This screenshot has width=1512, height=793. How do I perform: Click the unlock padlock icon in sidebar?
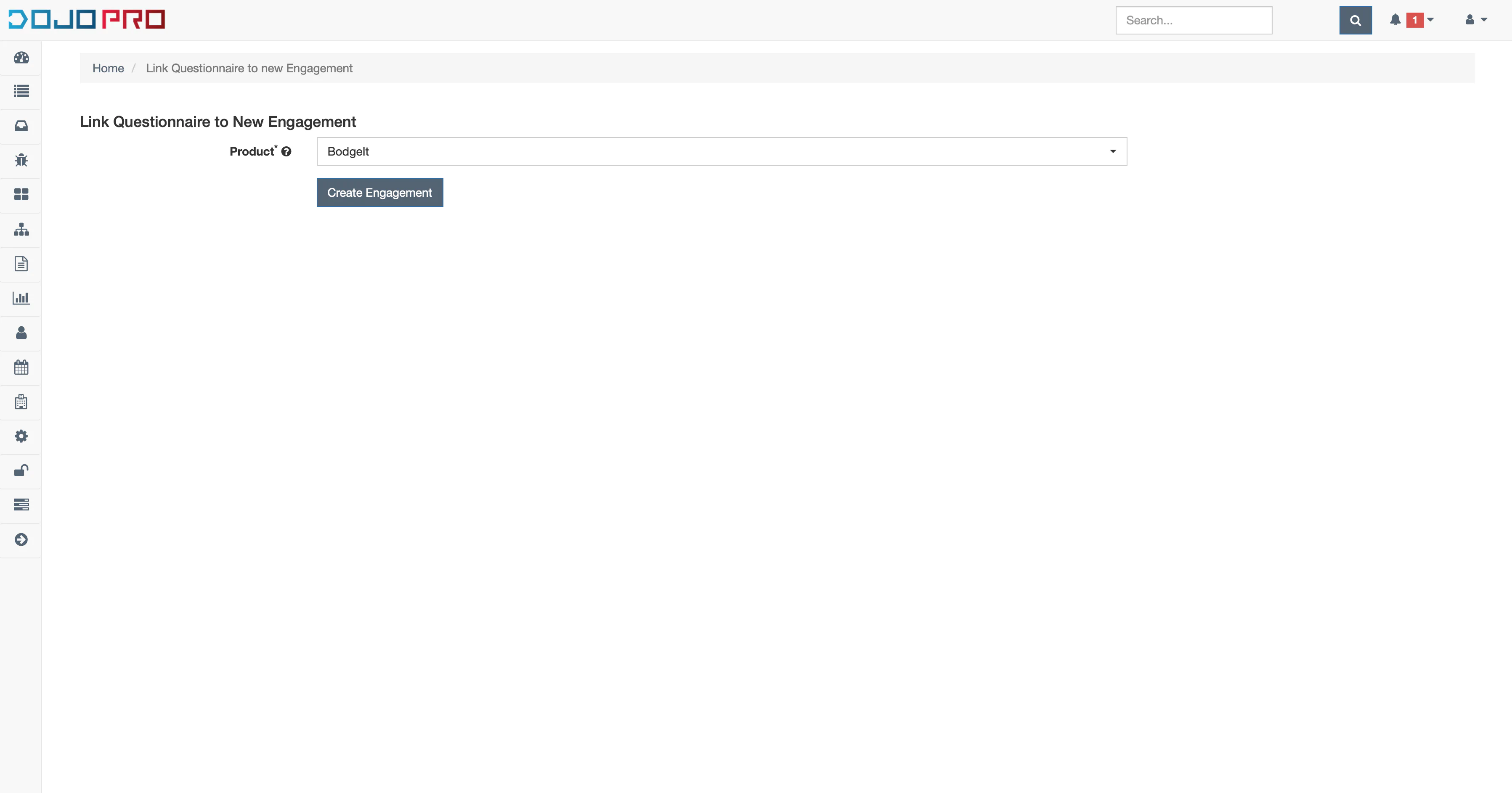21,471
